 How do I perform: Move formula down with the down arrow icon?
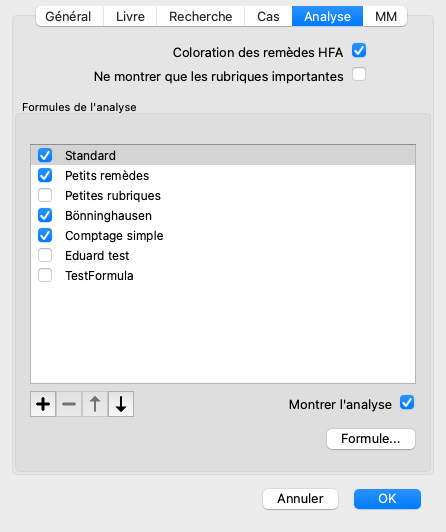pyautogui.click(x=121, y=404)
